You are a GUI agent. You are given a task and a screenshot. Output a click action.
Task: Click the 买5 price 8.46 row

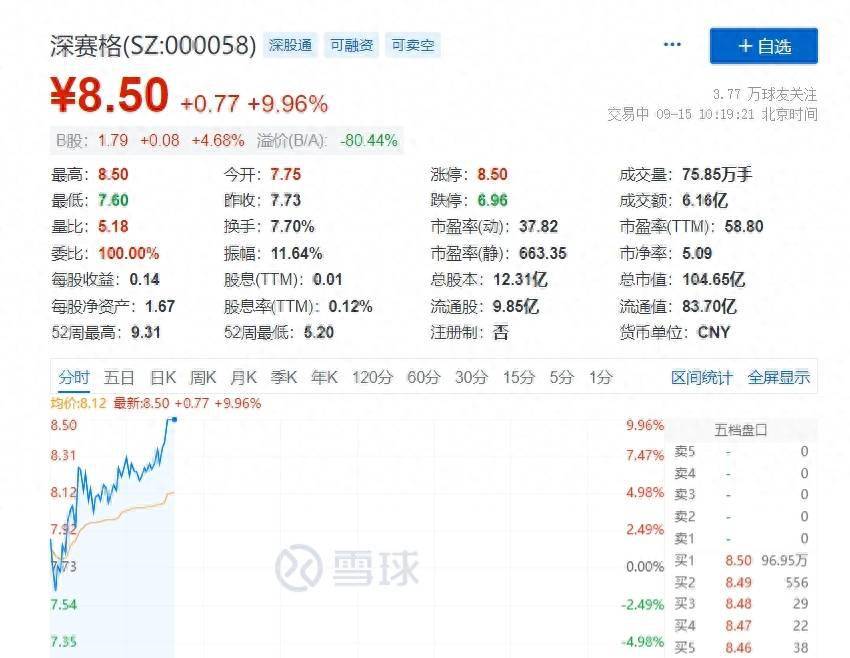pyautogui.click(x=740, y=648)
